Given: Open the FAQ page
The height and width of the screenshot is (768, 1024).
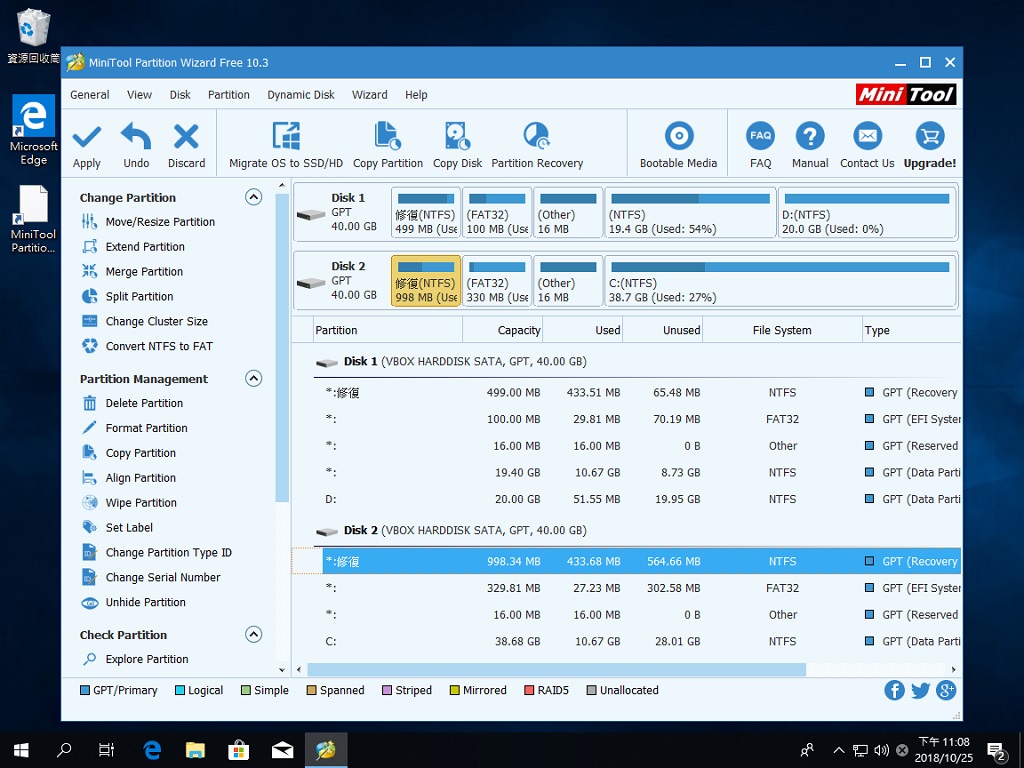Looking at the screenshot, I should click(760, 146).
